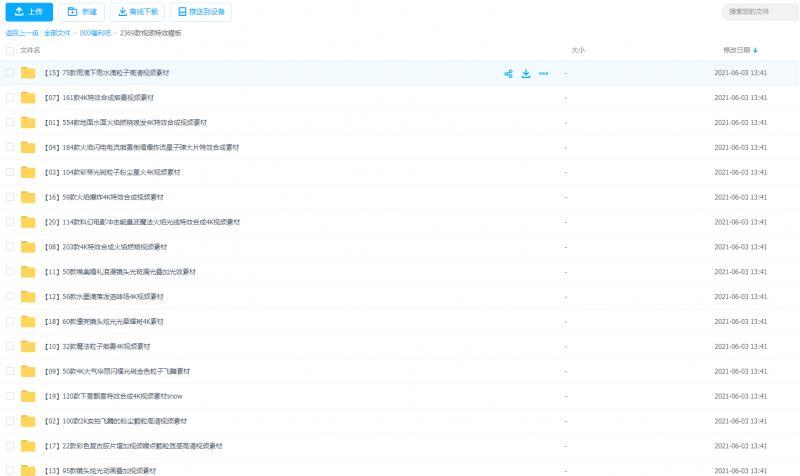
Task: Sort by the 文件名 column header
Action: (30, 51)
